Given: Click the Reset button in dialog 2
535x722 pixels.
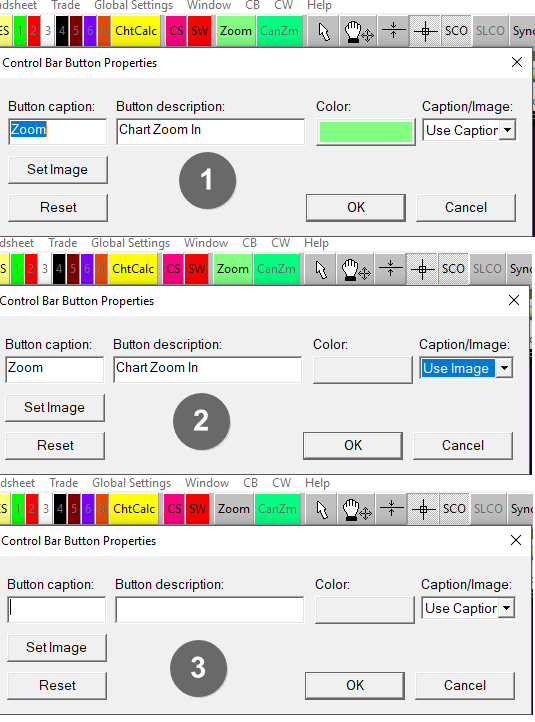Looking at the screenshot, I should tap(55, 445).
